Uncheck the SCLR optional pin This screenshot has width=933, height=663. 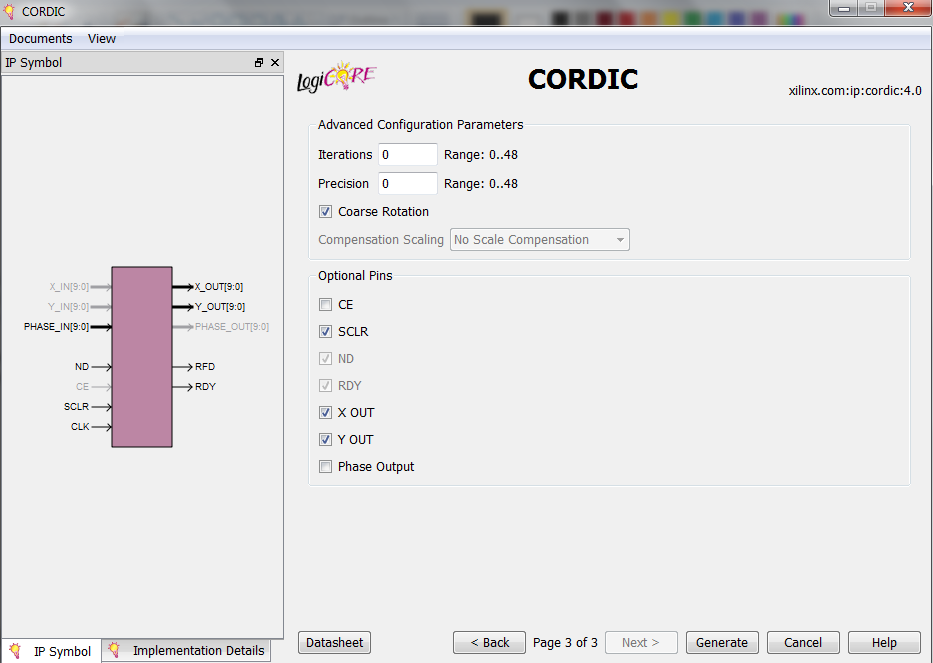[325, 332]
